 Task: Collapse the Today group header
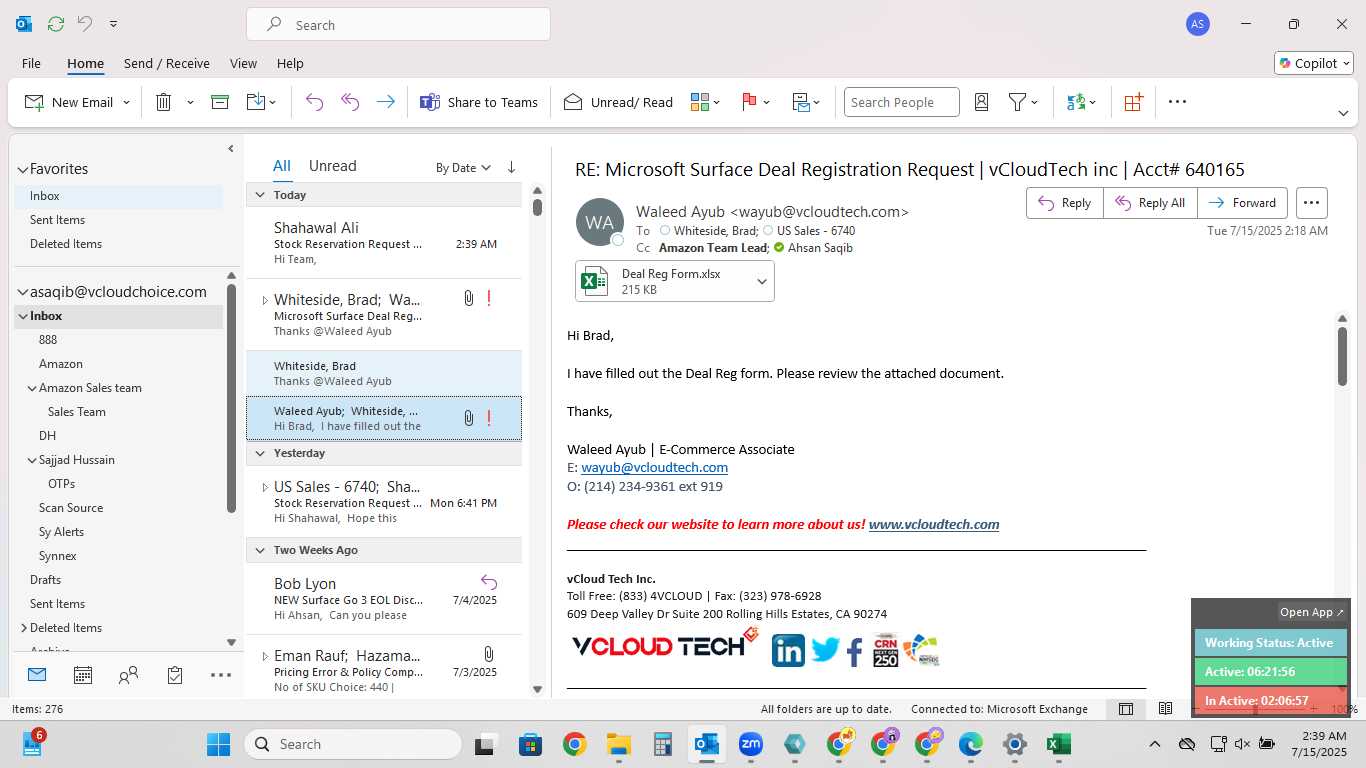point(260,195)
